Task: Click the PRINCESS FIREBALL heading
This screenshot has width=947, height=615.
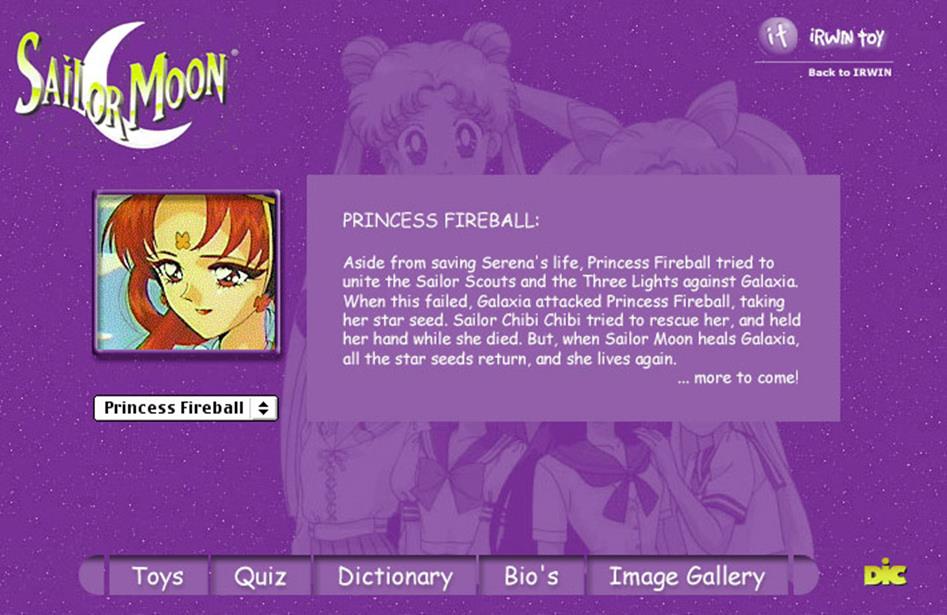Action: point(440,221)
